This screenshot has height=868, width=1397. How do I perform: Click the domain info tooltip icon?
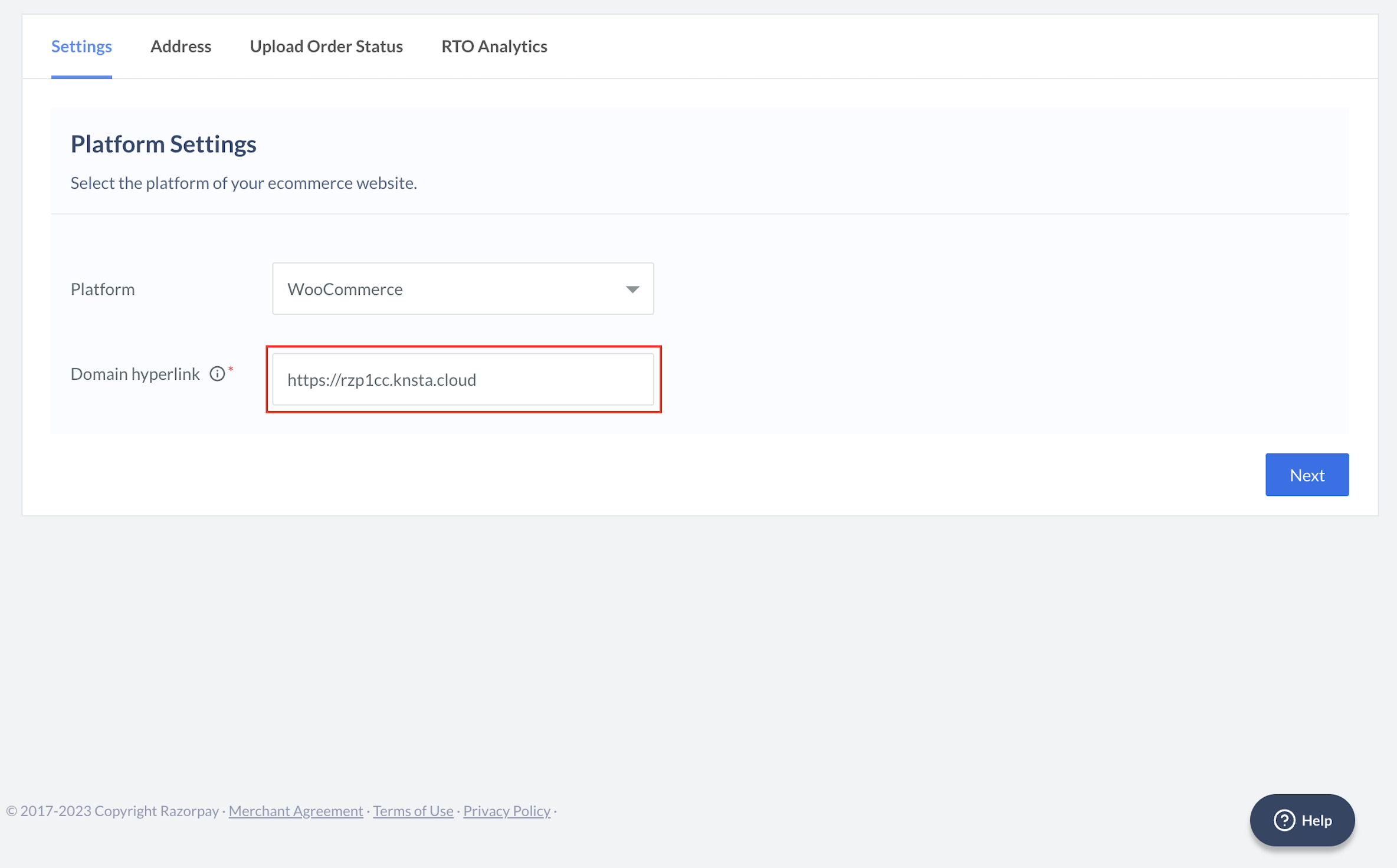click(219, 373)
